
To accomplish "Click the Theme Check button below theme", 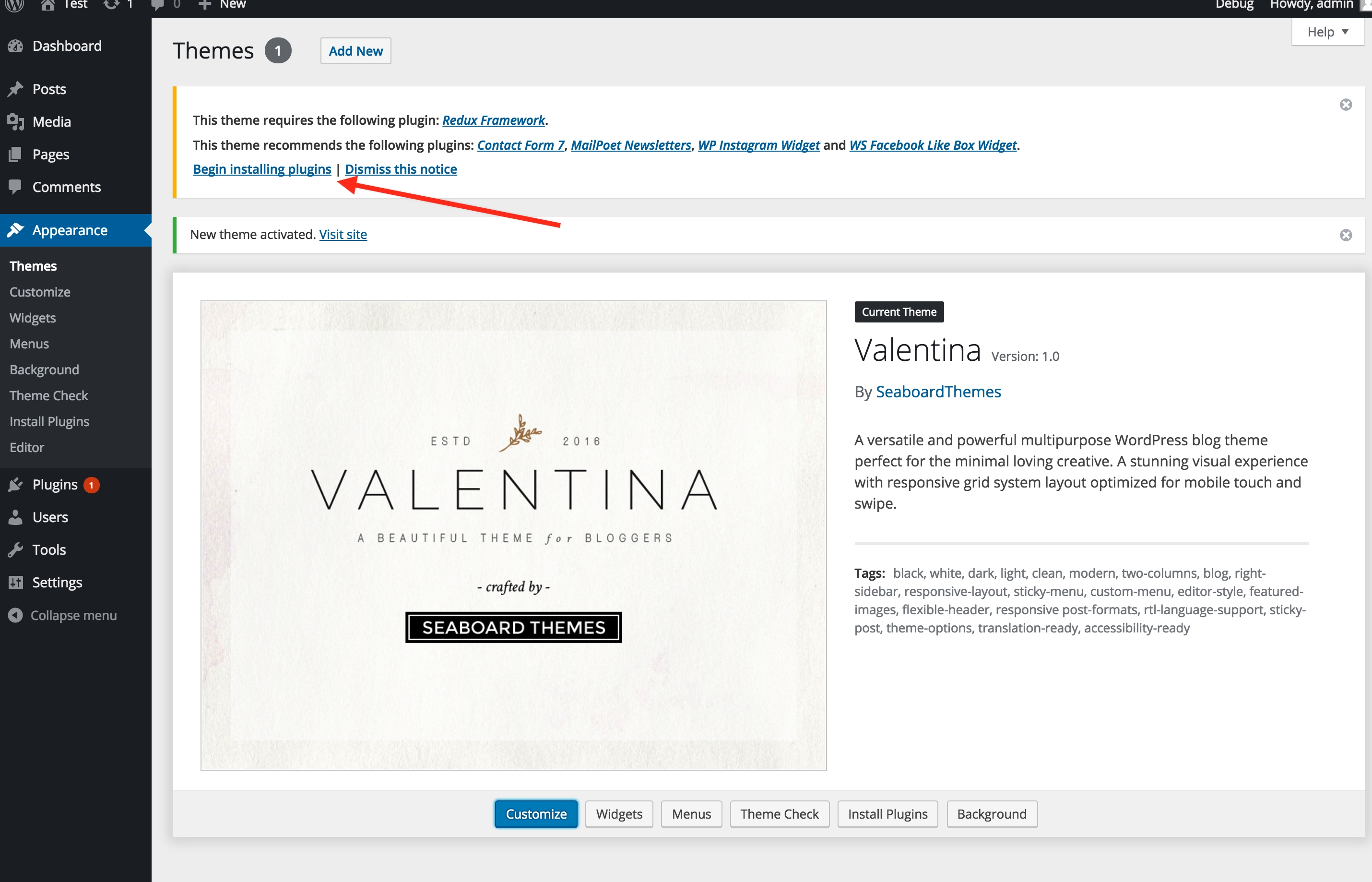I will click(x=780, y=814).
